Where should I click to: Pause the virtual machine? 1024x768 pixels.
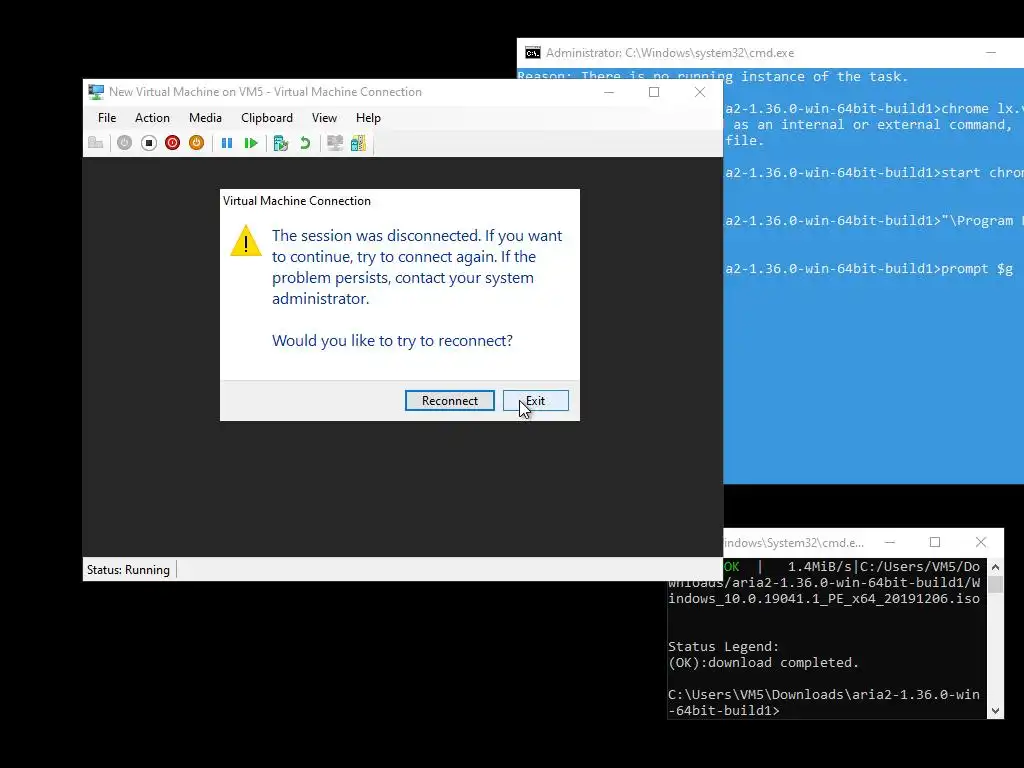(x=227, y=143)
